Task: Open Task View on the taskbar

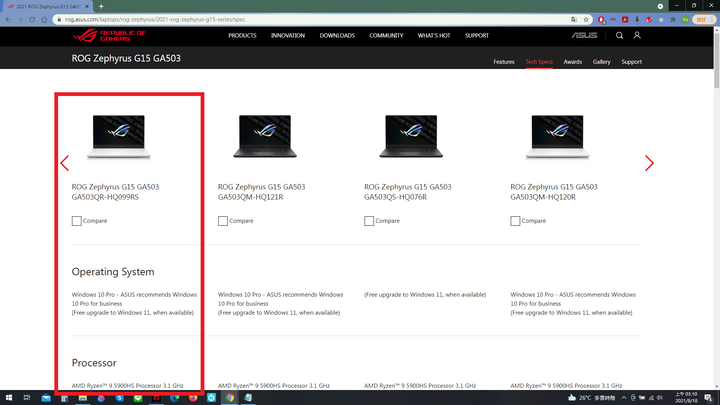Action: [27, 398]
